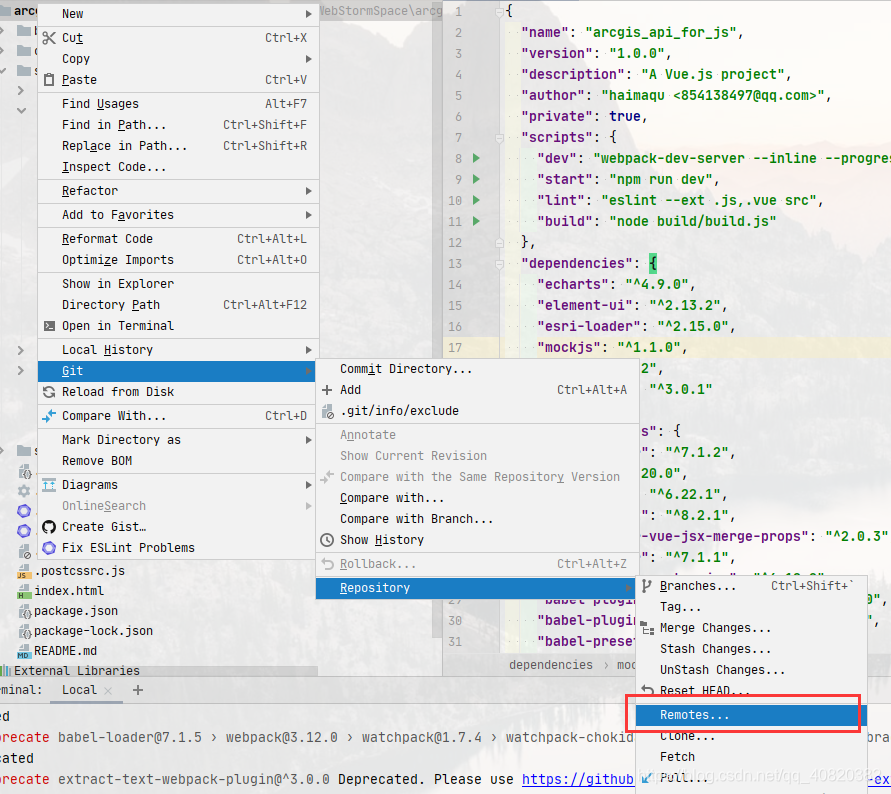Expand Add to Favorites submenu arrow
The height and width of the screenshot is (794, 891).
pyautogui.click(x=309, y=215)
